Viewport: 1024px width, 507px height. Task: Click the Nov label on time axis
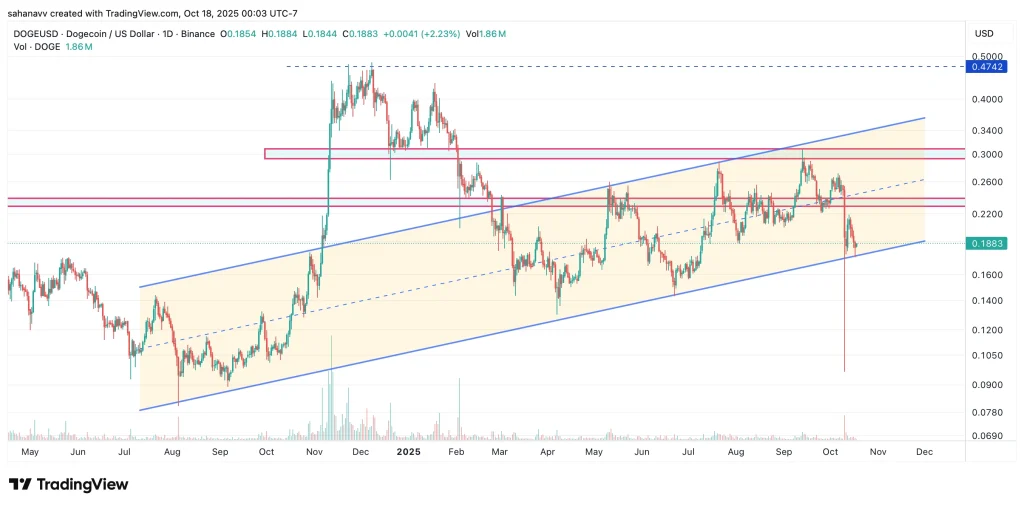pos(878,452)
